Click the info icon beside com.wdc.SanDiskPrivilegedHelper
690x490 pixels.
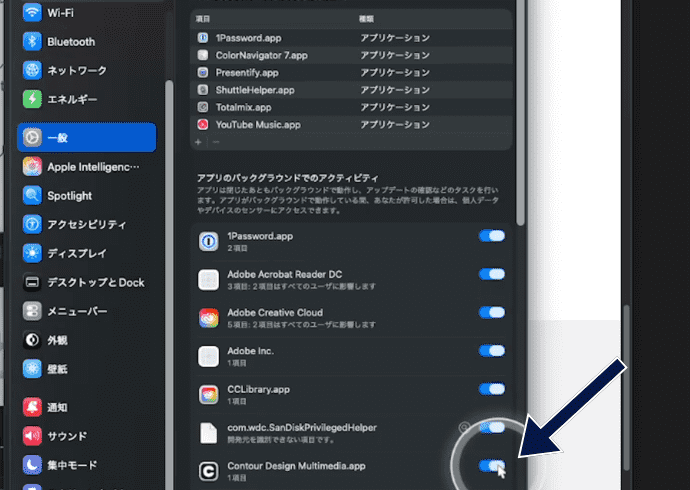464,427
